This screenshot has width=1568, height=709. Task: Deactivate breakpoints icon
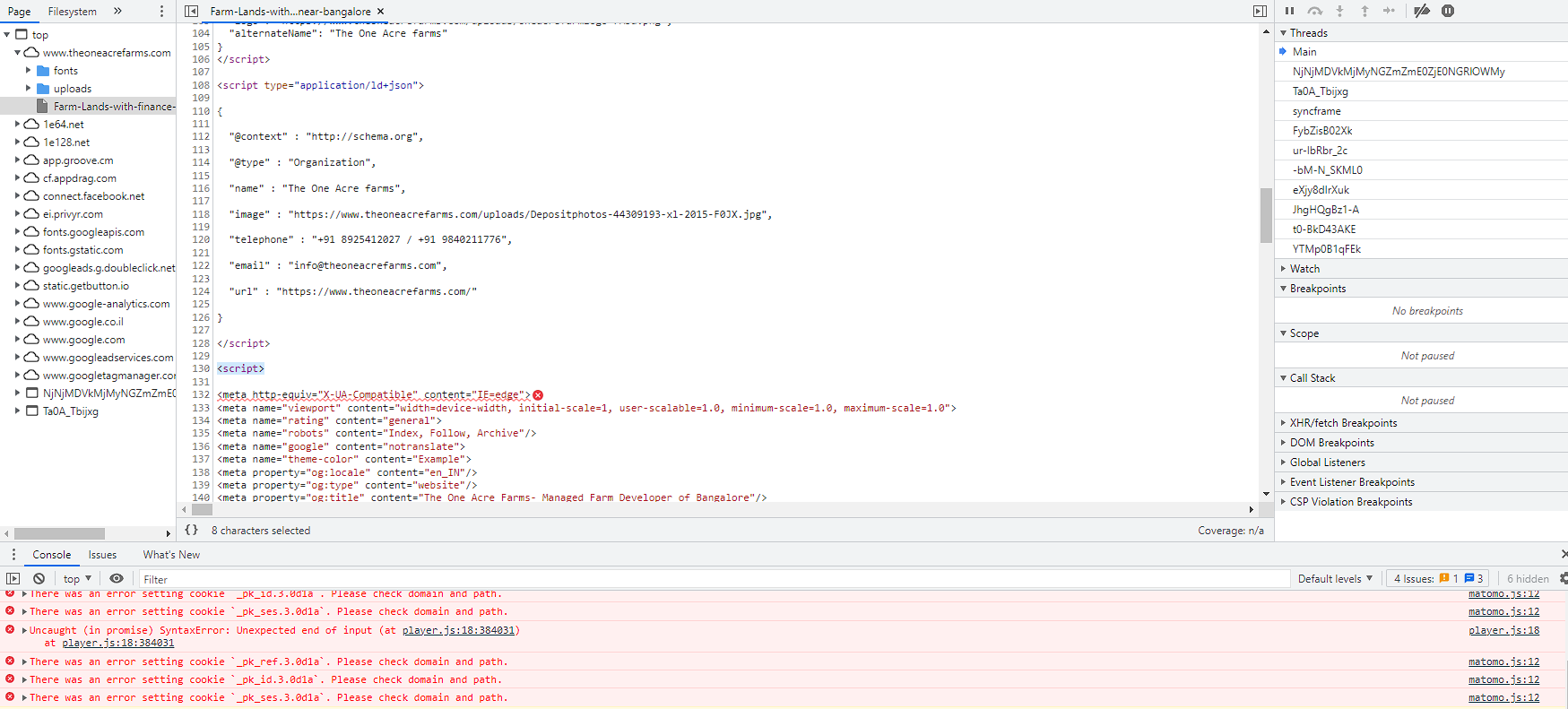(x=1422, y=11)
